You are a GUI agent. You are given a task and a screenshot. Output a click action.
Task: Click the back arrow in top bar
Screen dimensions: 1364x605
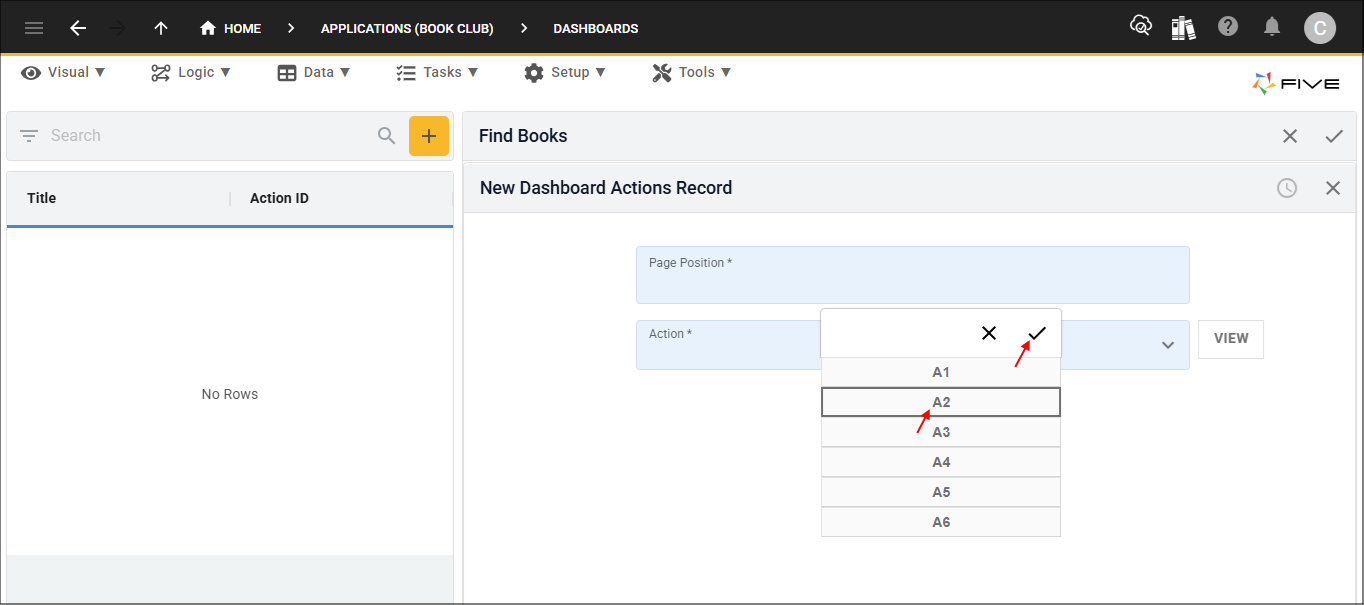click(78, 28)
